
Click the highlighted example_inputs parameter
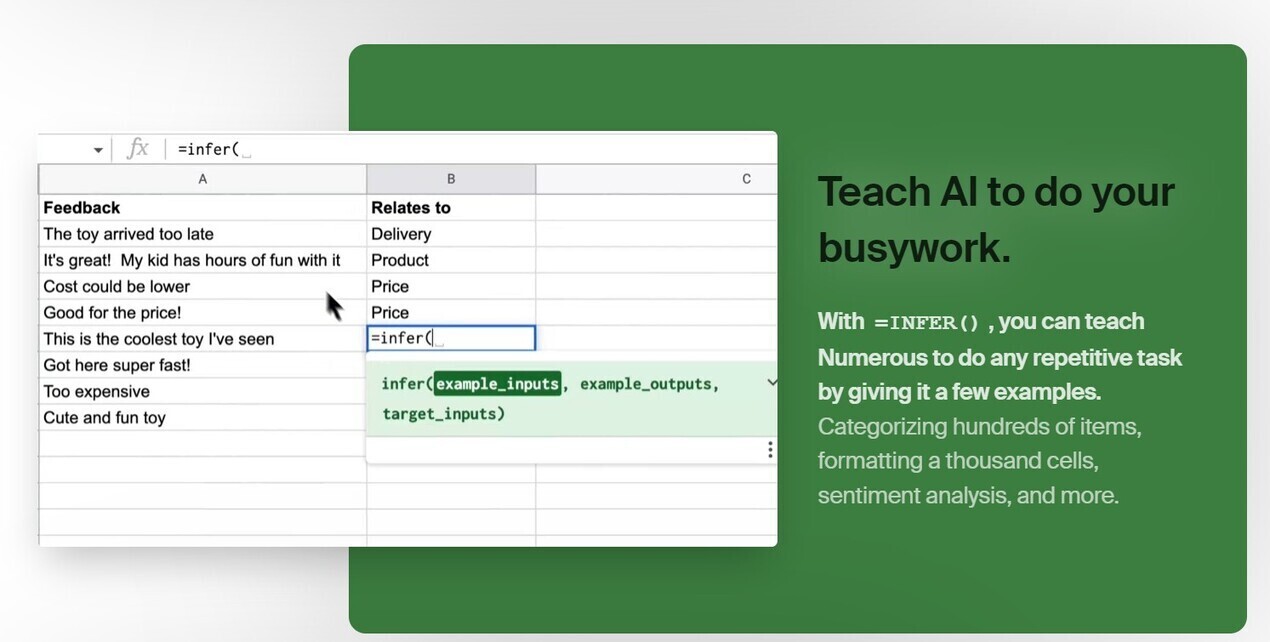pyautogui.click(x=497, y=384)
